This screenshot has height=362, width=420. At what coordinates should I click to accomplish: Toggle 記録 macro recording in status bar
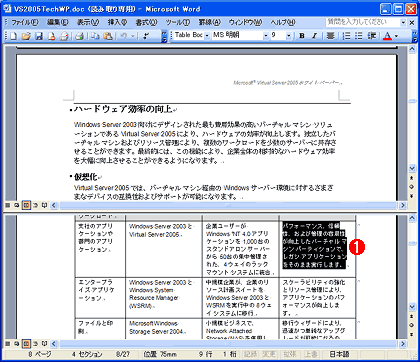[250, 355]
